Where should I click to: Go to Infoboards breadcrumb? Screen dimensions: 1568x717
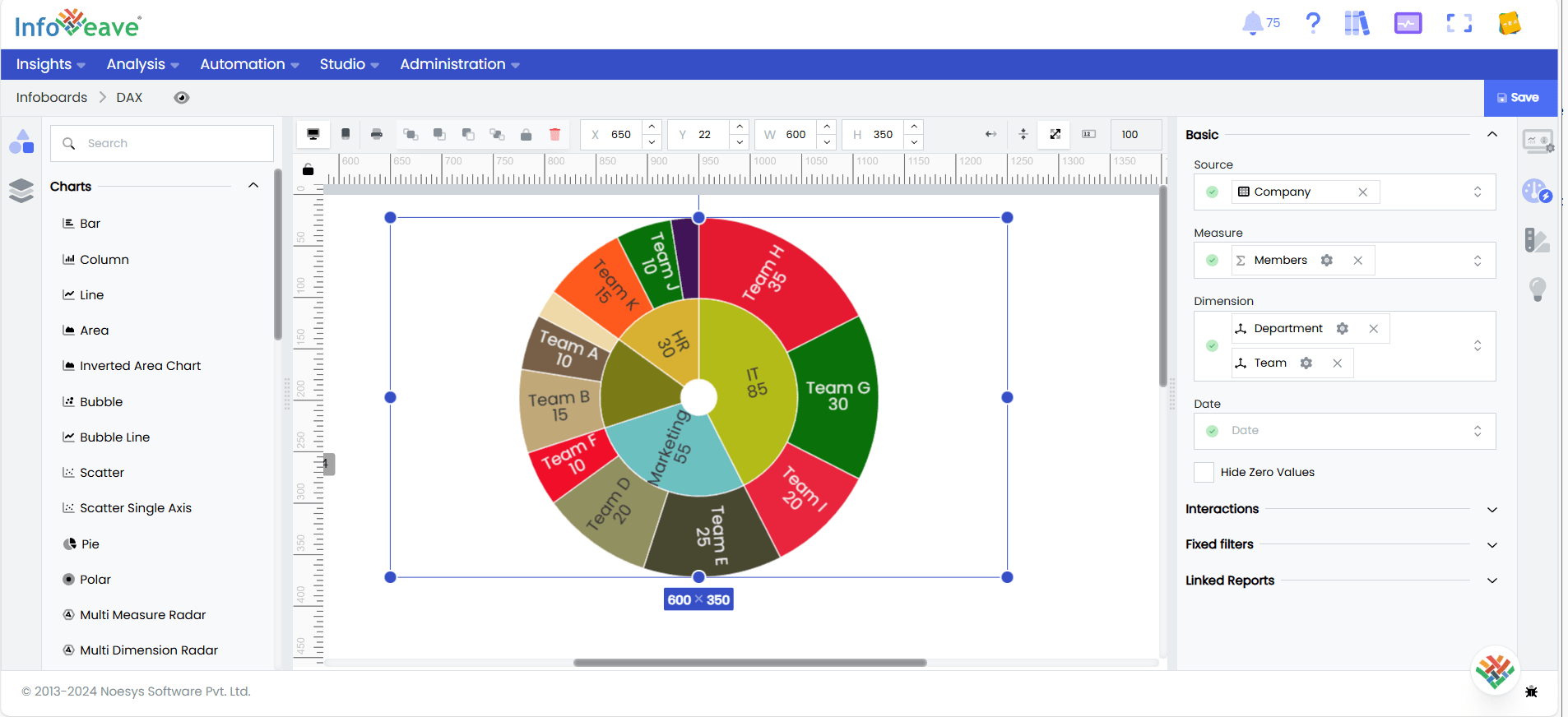pos(52,97)
